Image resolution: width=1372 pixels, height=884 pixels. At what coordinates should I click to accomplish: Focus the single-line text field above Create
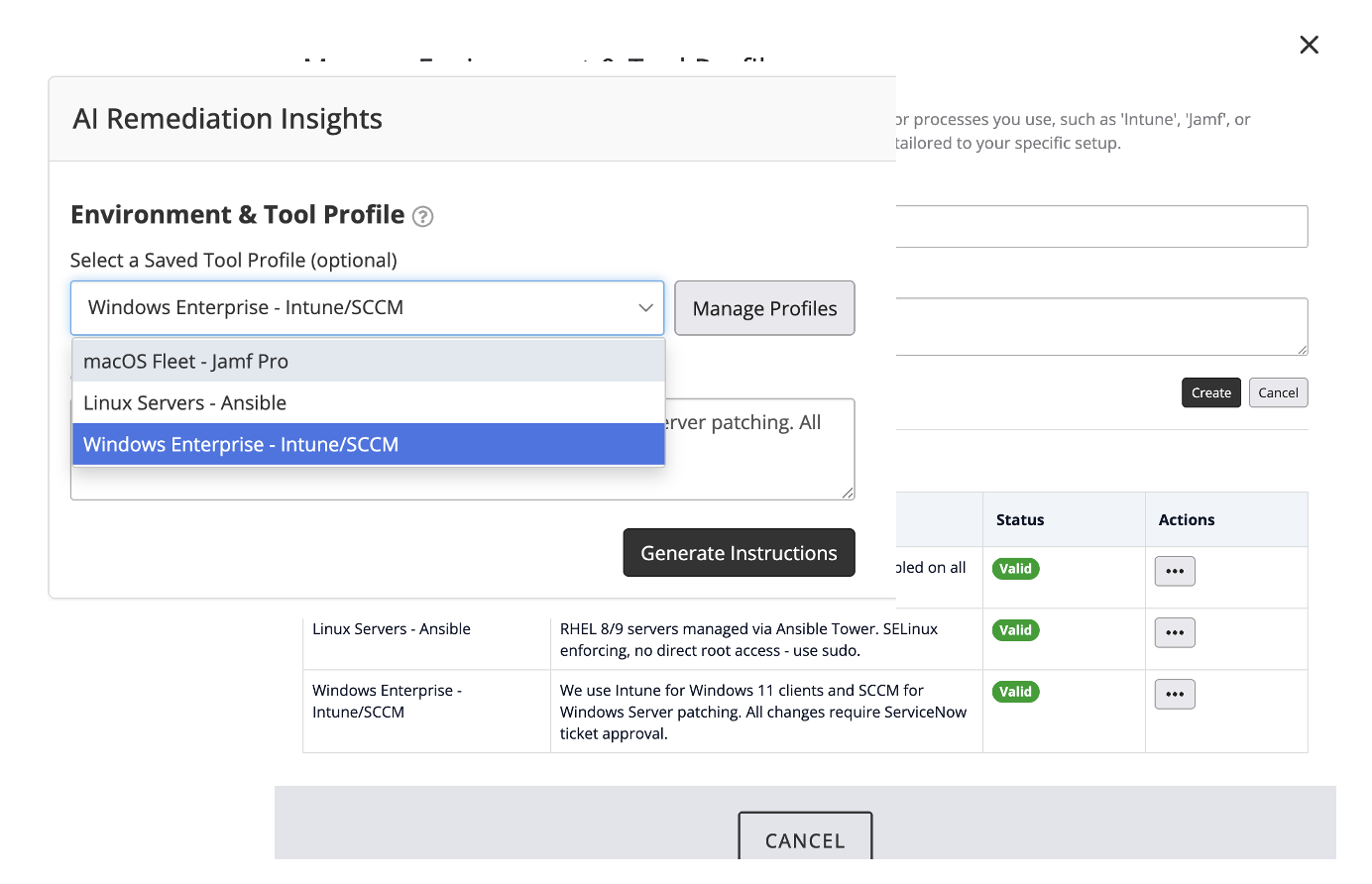coord(1100,227)
